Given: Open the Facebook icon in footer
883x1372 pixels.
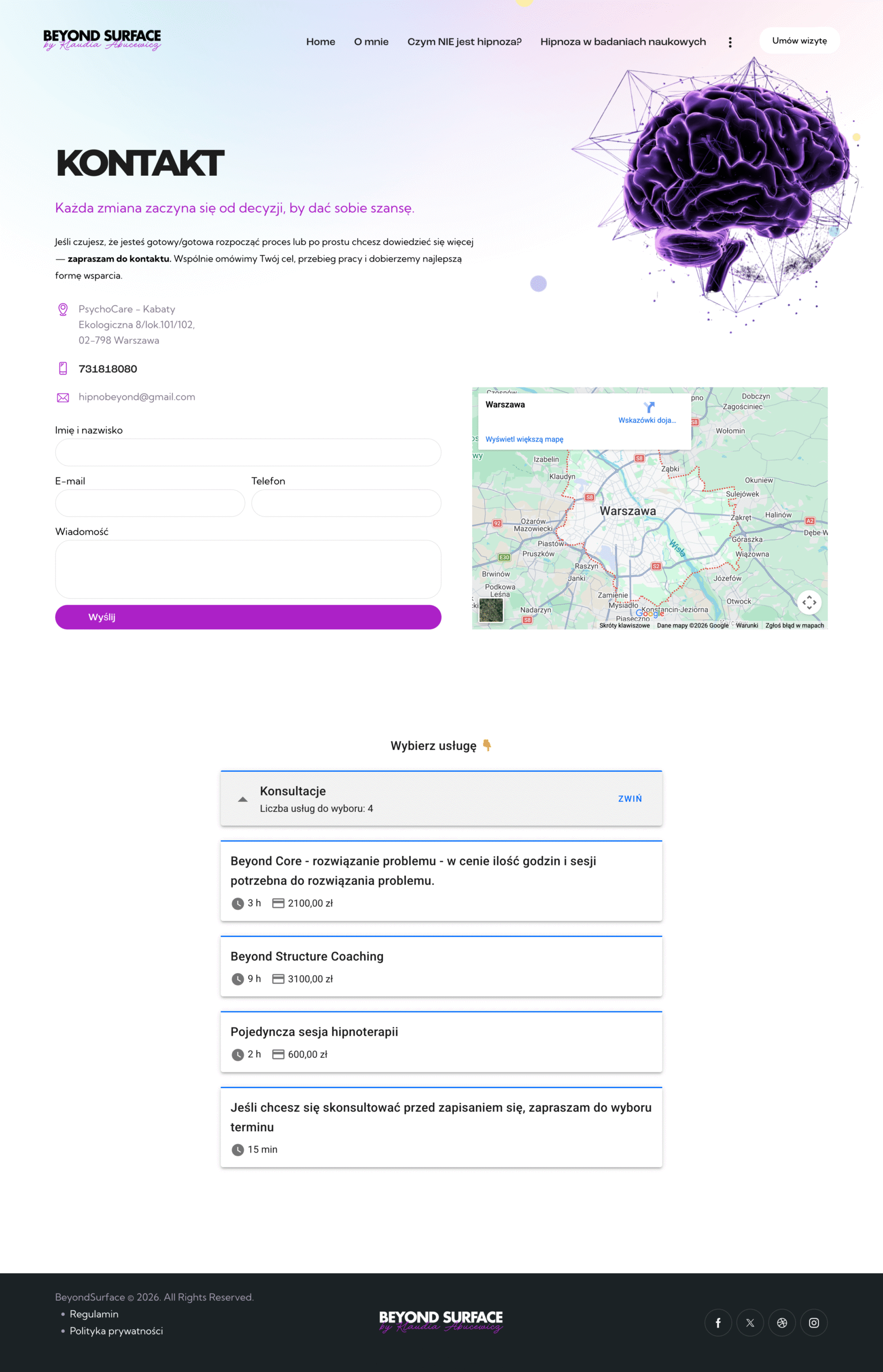Looking at the screenshot, I should [x=718, y=1323].
